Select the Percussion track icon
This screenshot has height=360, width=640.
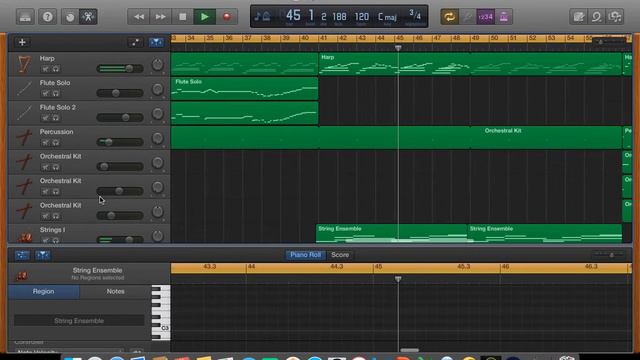24,138
